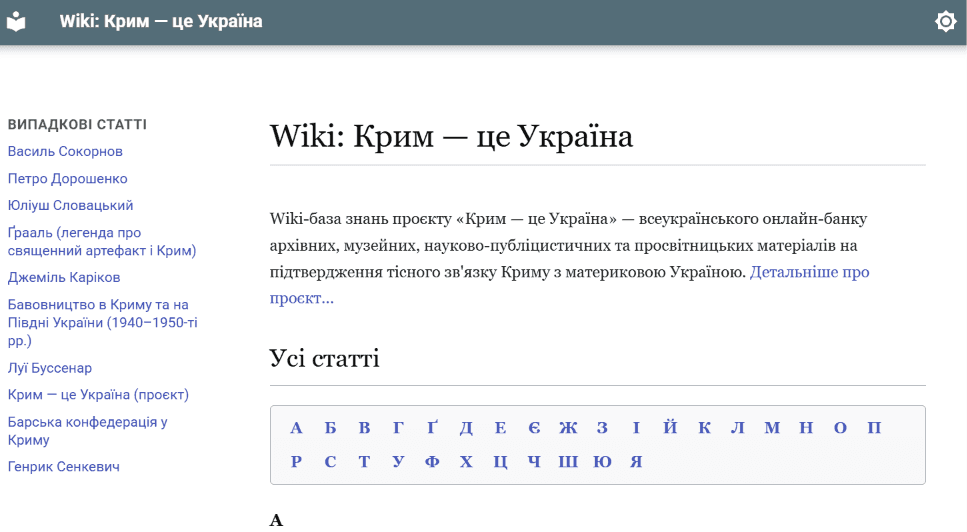967x532 pixels.
Task: Open the site title in the header
Action: 161,22
